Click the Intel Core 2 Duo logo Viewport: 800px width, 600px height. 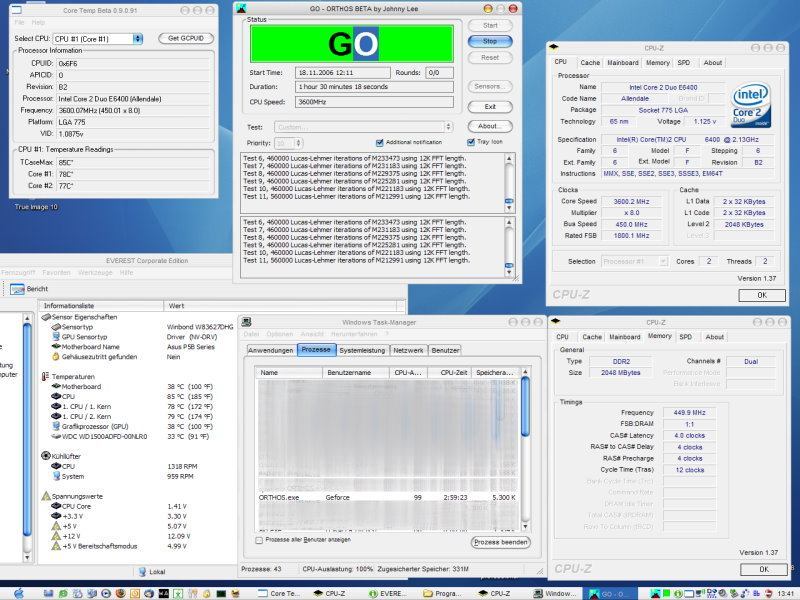751,107
